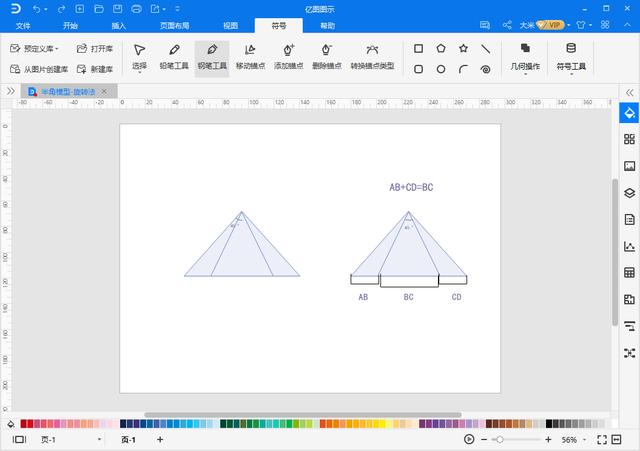The height and width of the screenshot is (451, 640).
Task: Choose the pentagon shape tool
Action: (441, 49)
